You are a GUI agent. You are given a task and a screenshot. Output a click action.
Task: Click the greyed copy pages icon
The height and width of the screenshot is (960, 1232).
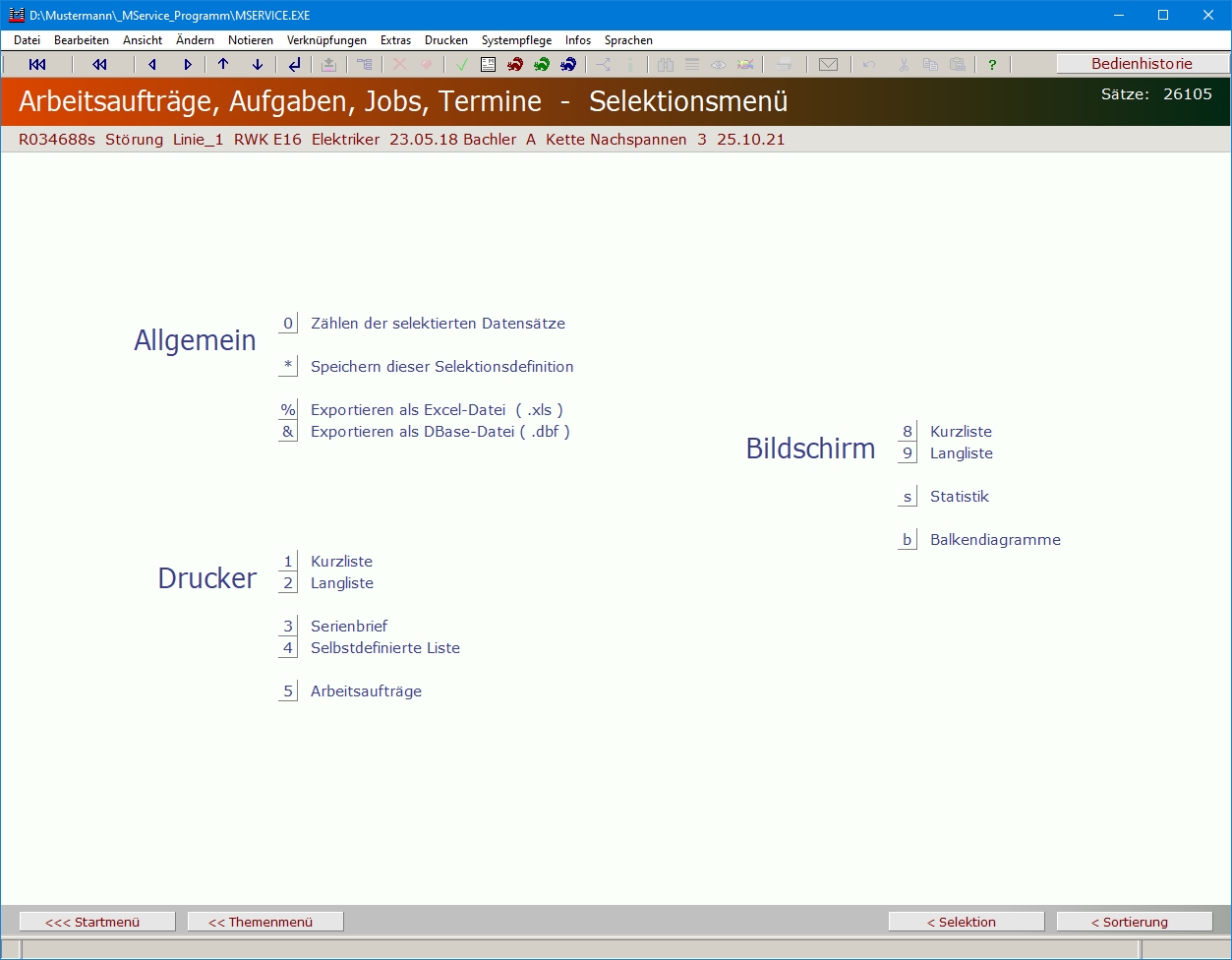(x=930, y=65)
